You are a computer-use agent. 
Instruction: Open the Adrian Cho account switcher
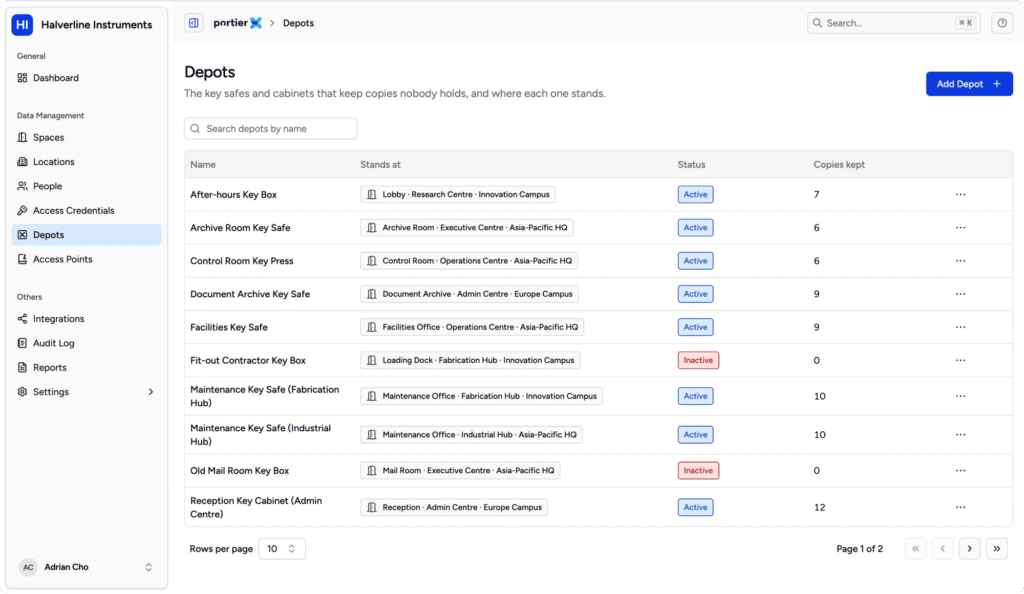point(86,567)
